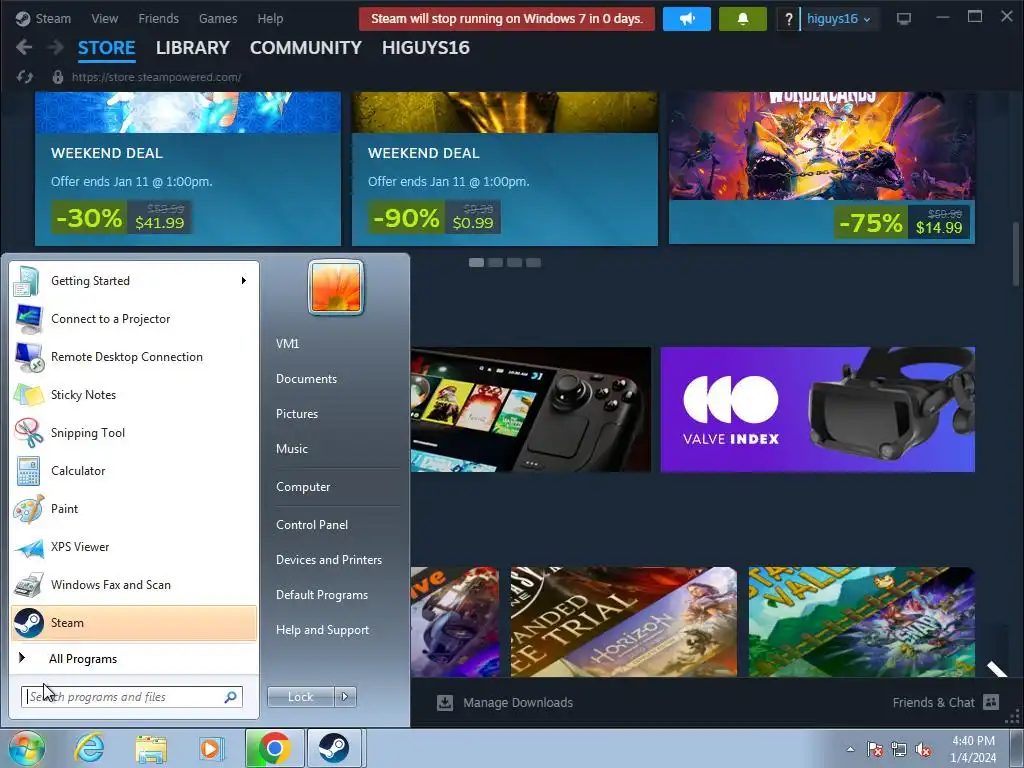Open the HIGUYS16 profile tab
The width and height of the screenshot is (1024, 768).
click(426, 48)
